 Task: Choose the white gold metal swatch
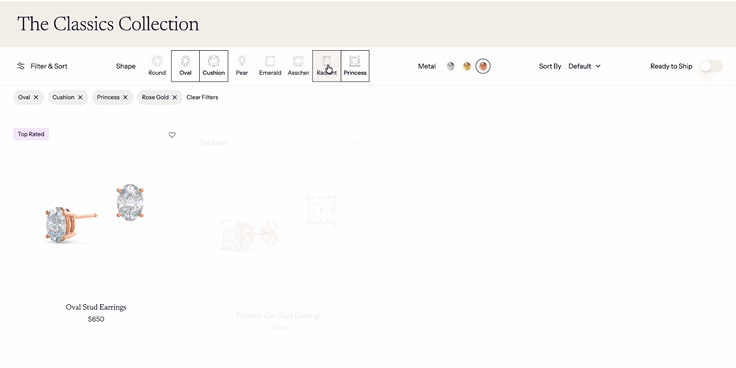click(451, 66)
